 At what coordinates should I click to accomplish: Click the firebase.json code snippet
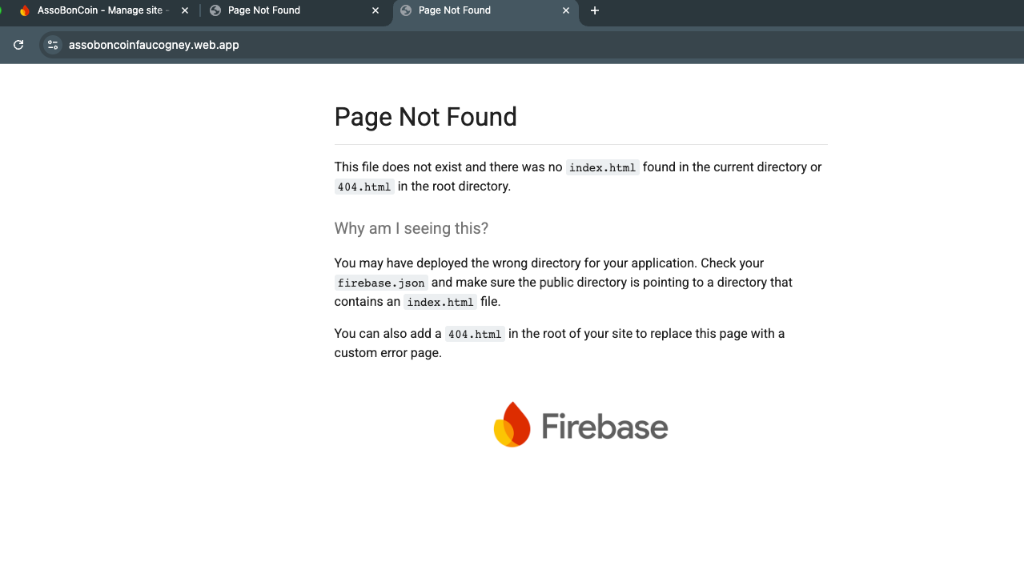379,283
